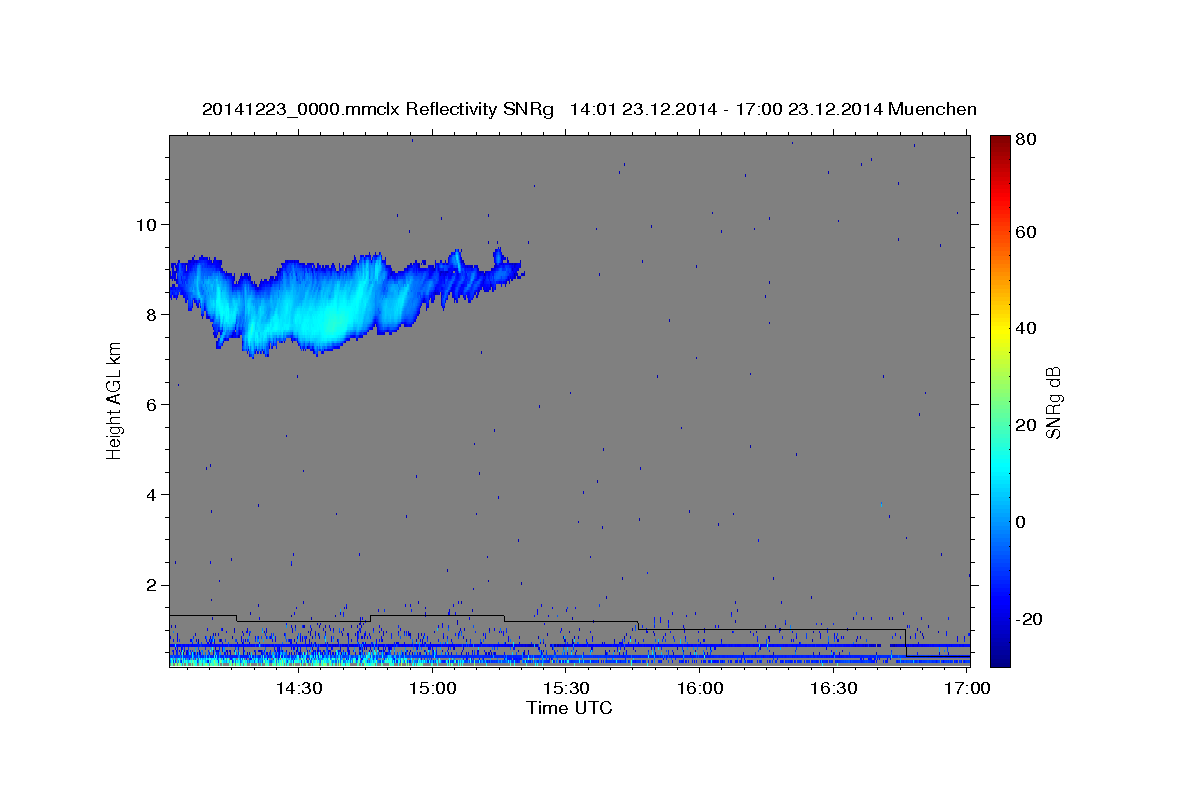Image resolution: width=1200 pixels, height=800 pixels.
Task: Click the 15:00 time tick label
Action: pyautogui.click(x=432, y=688)
